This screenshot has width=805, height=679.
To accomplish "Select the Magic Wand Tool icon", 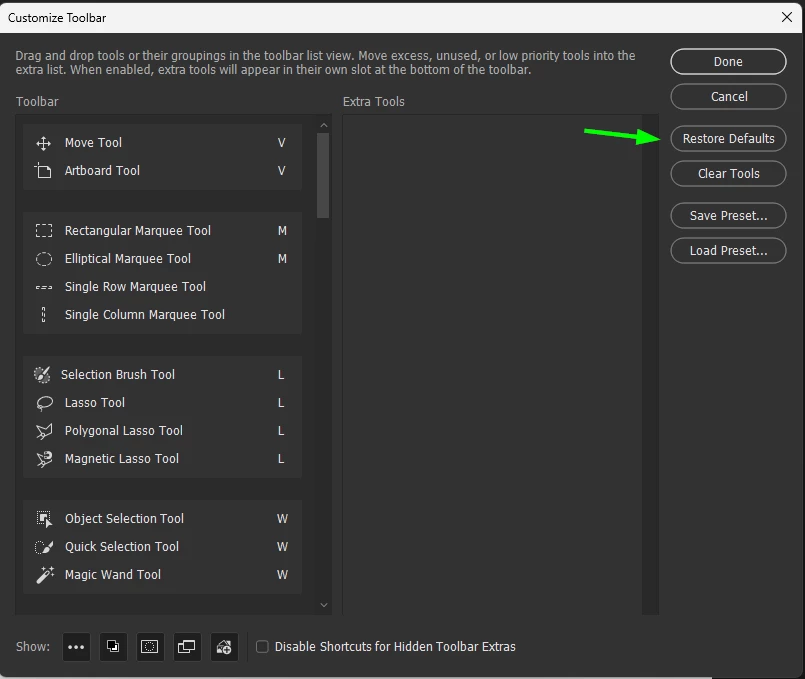I will [45, 575].
